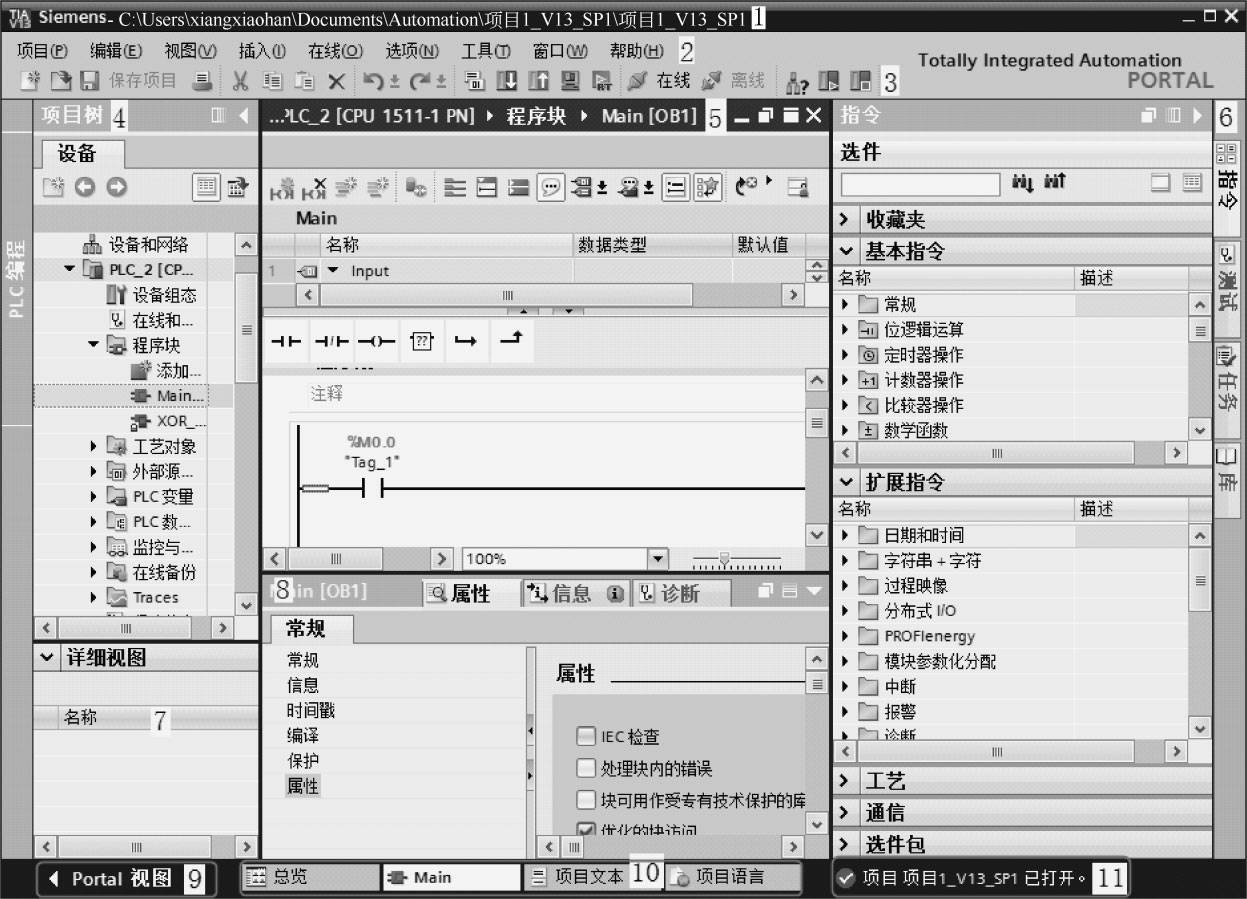Open the 总览 editor bar button
The image size is (1247, 899).
tap(310, 877)
